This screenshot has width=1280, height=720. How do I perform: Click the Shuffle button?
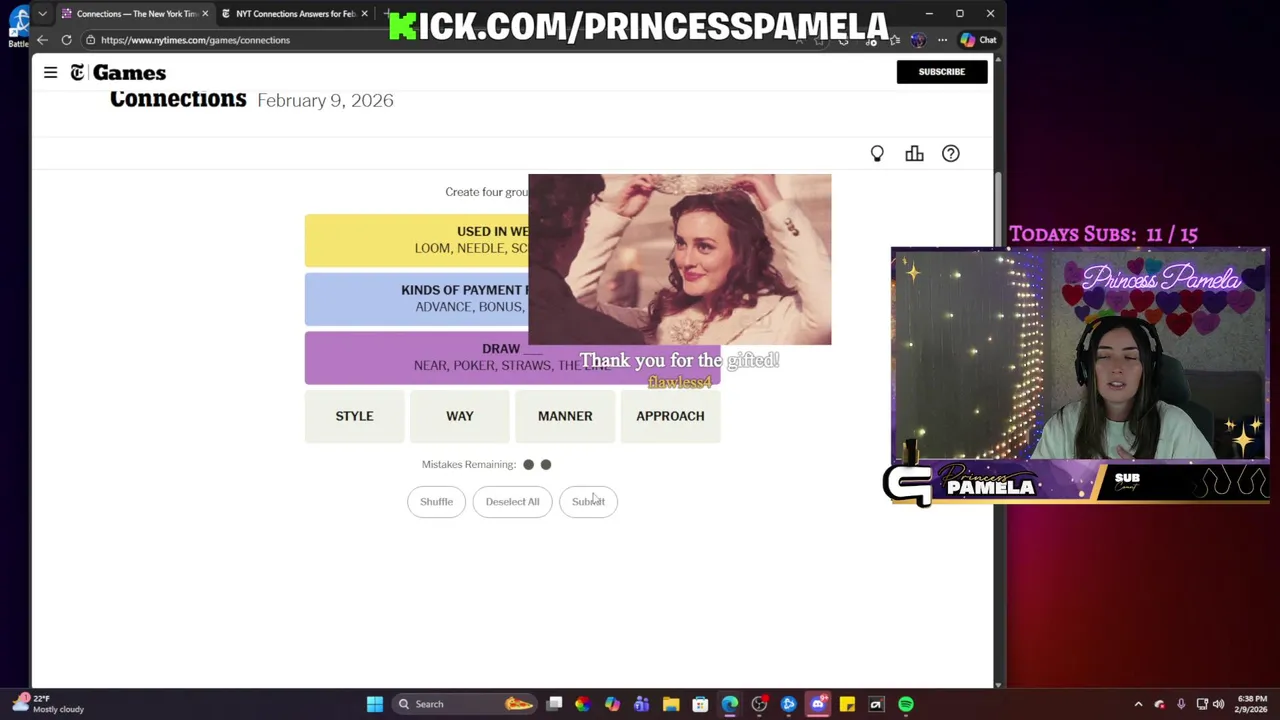pos(436,502)
